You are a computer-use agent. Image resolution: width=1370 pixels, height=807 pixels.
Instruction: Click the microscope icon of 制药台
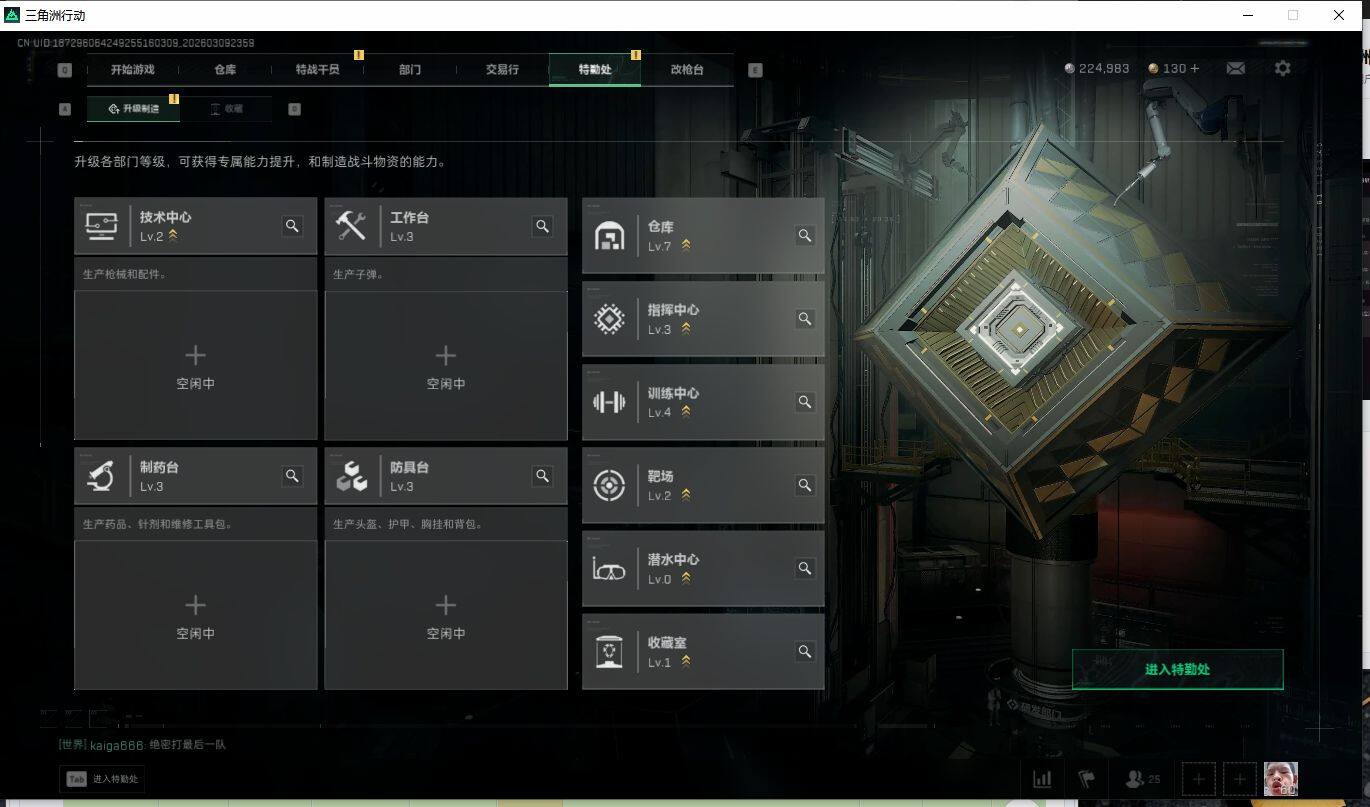coord(101,476)
